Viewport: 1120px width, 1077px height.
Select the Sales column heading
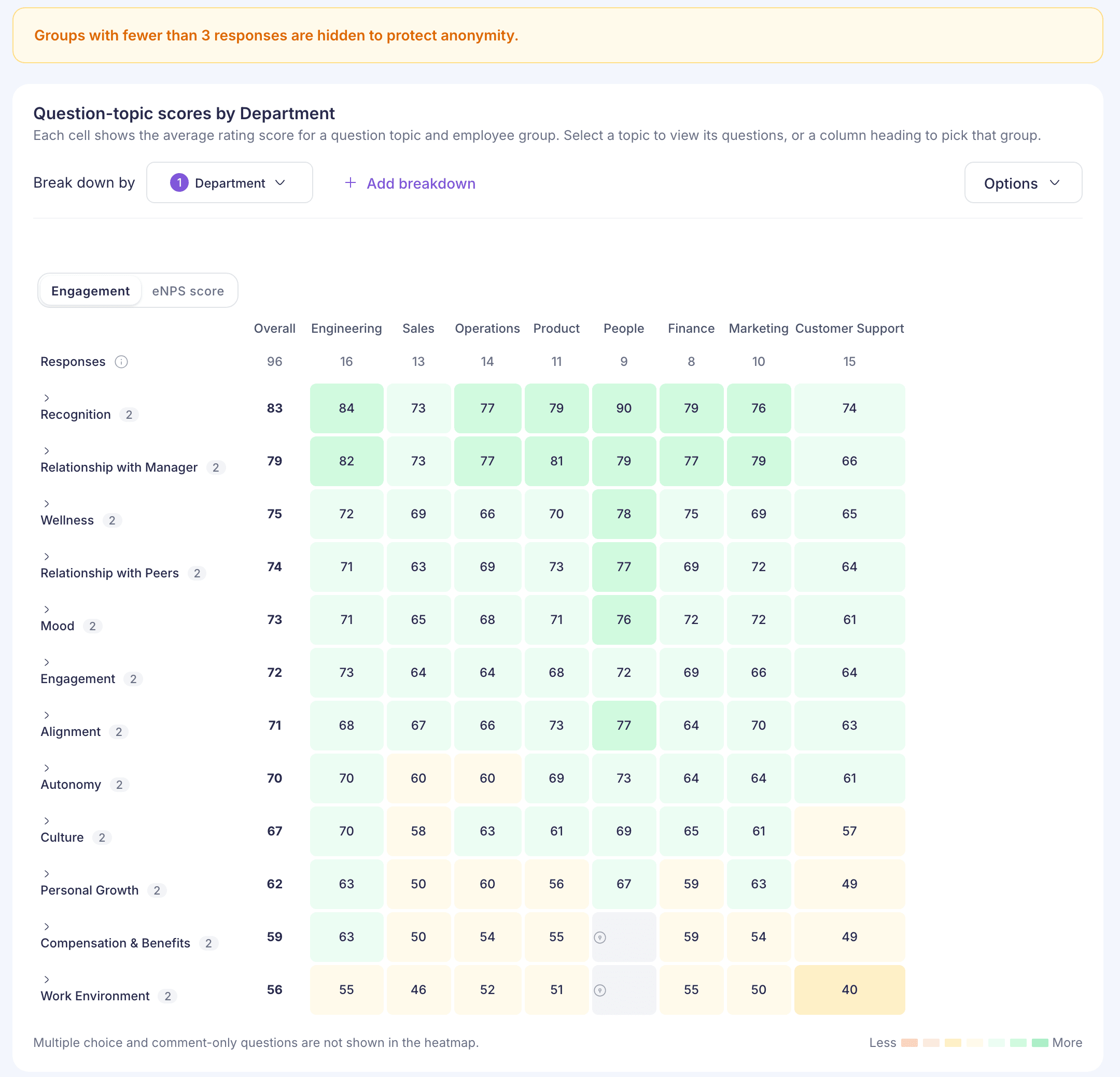pyautogui.click(x=418, y=329)
